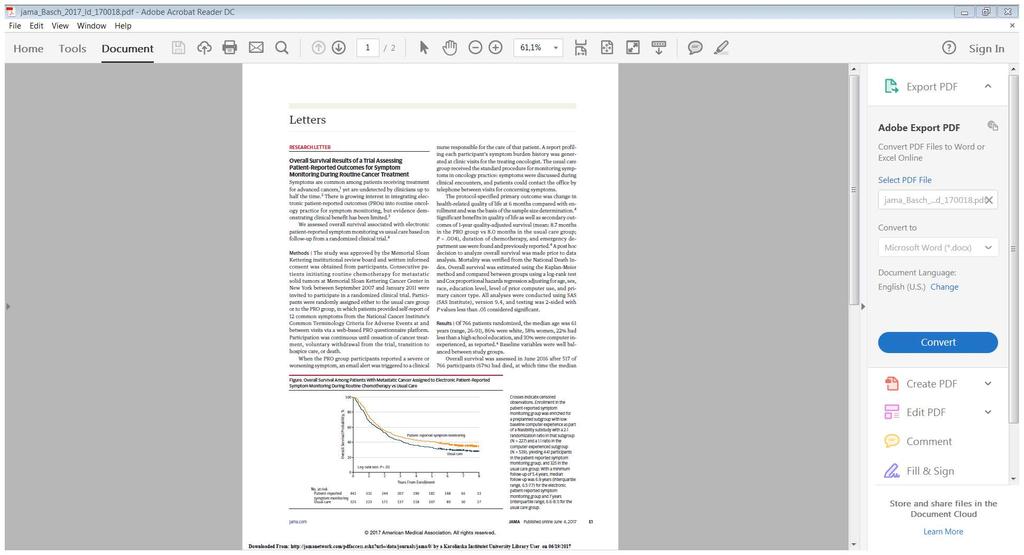1024x555 pixels.
Task: Click the Select PDF File link
Action: point(904,180)
